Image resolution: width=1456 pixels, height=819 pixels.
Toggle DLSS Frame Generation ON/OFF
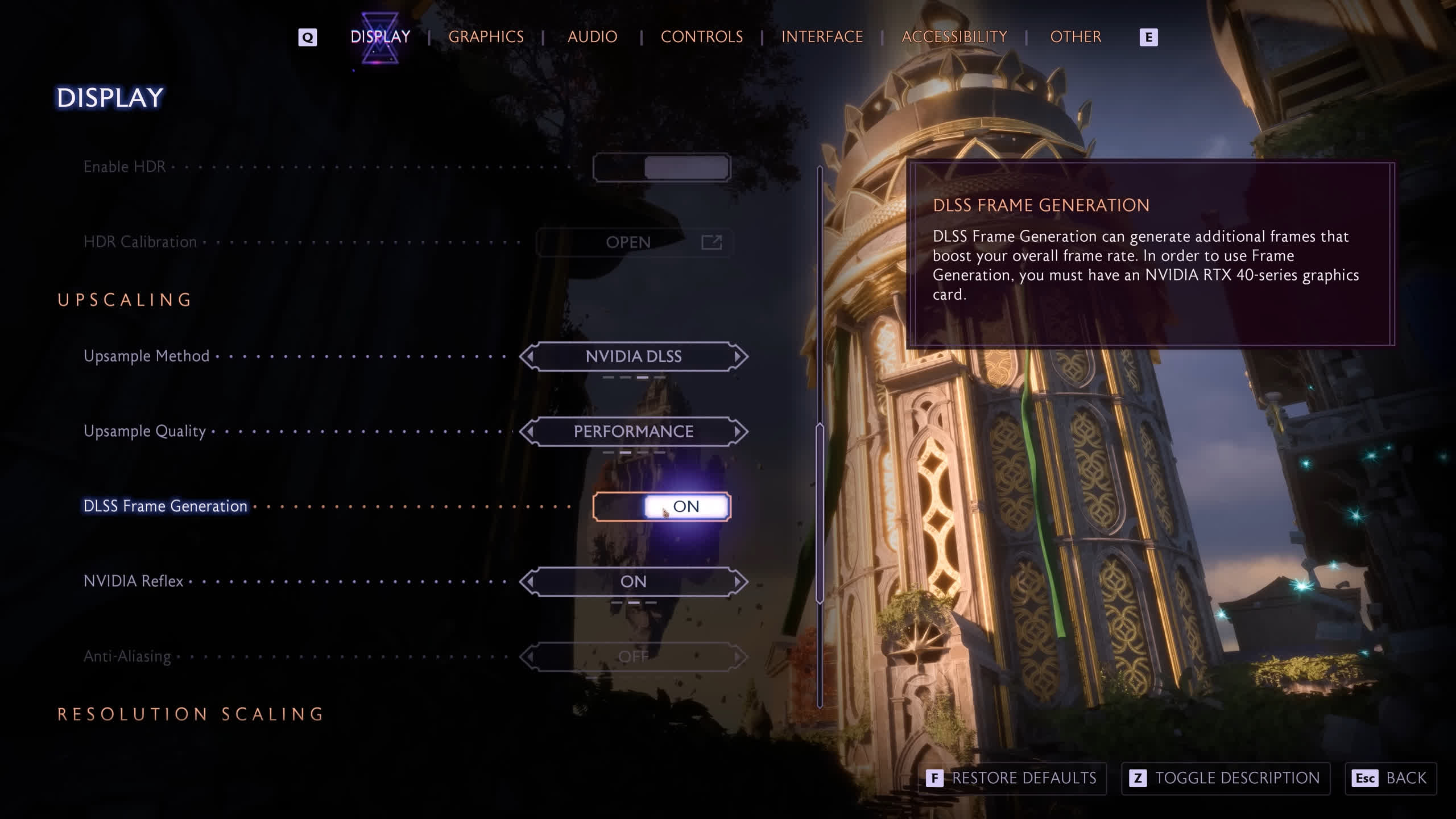(x=663, y=506)
